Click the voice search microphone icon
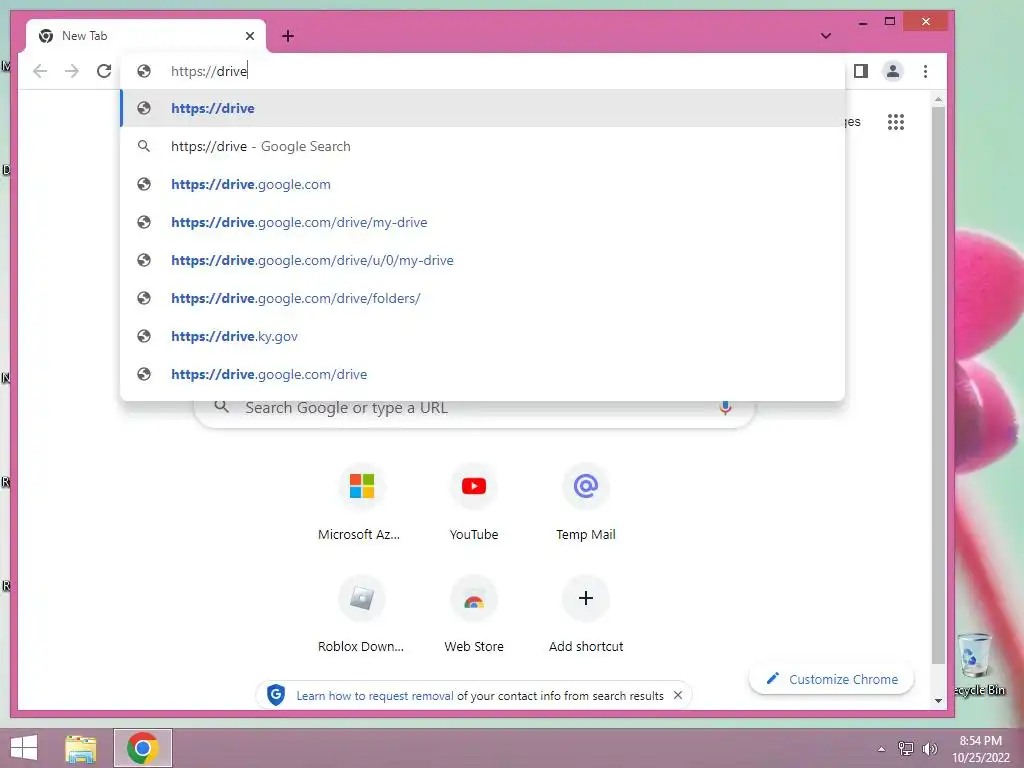Image resolution: width=1024 pixels, height=768 pixels. [x=725, y=408]
